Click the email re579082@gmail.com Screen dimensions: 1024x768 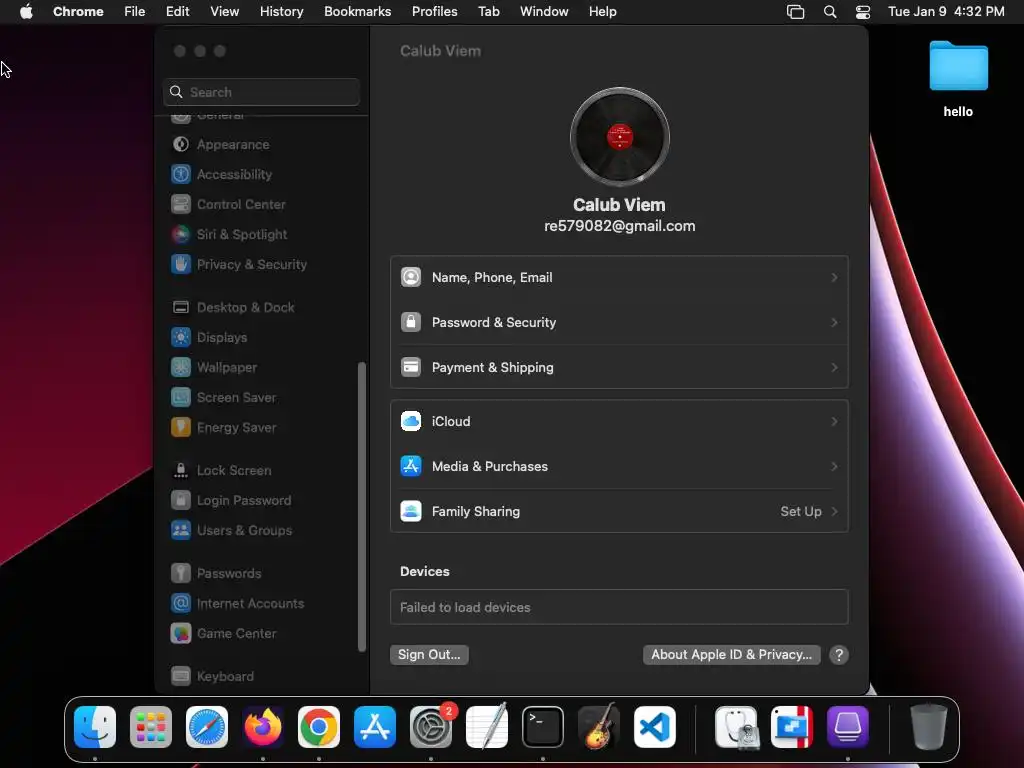(x=619, y=226)
